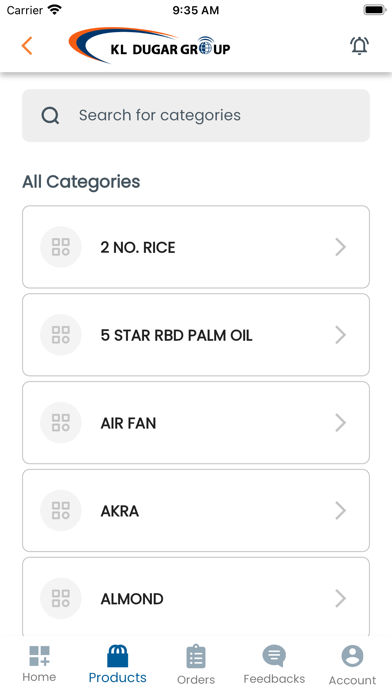Tap the orange back arrow icon
Viewport: 392px width, 696px height.
[27, 46]
